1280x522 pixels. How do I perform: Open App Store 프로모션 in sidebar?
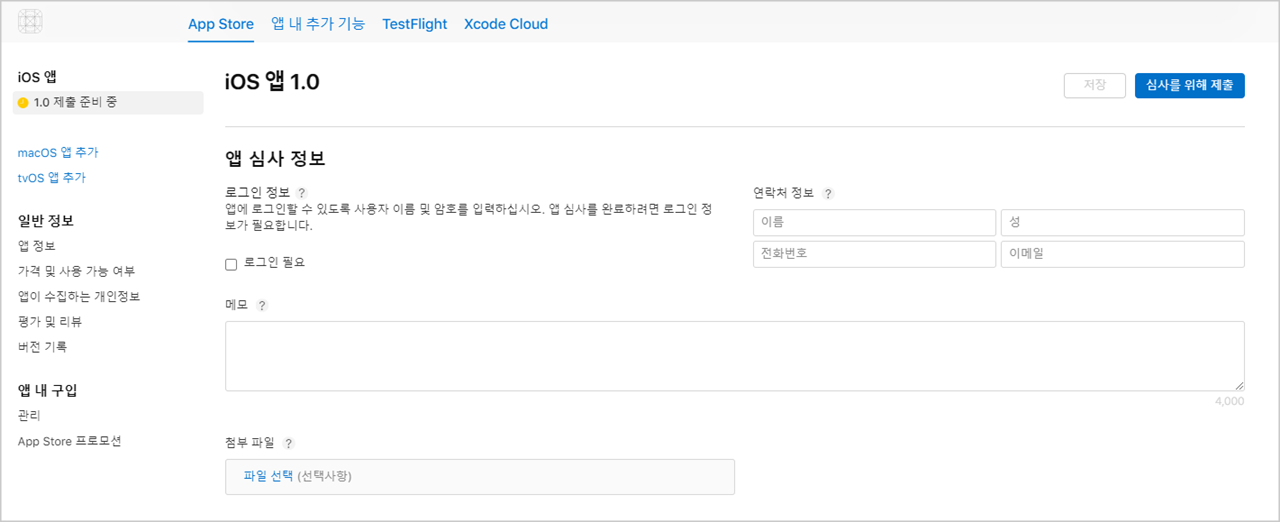tap(70, 441)
